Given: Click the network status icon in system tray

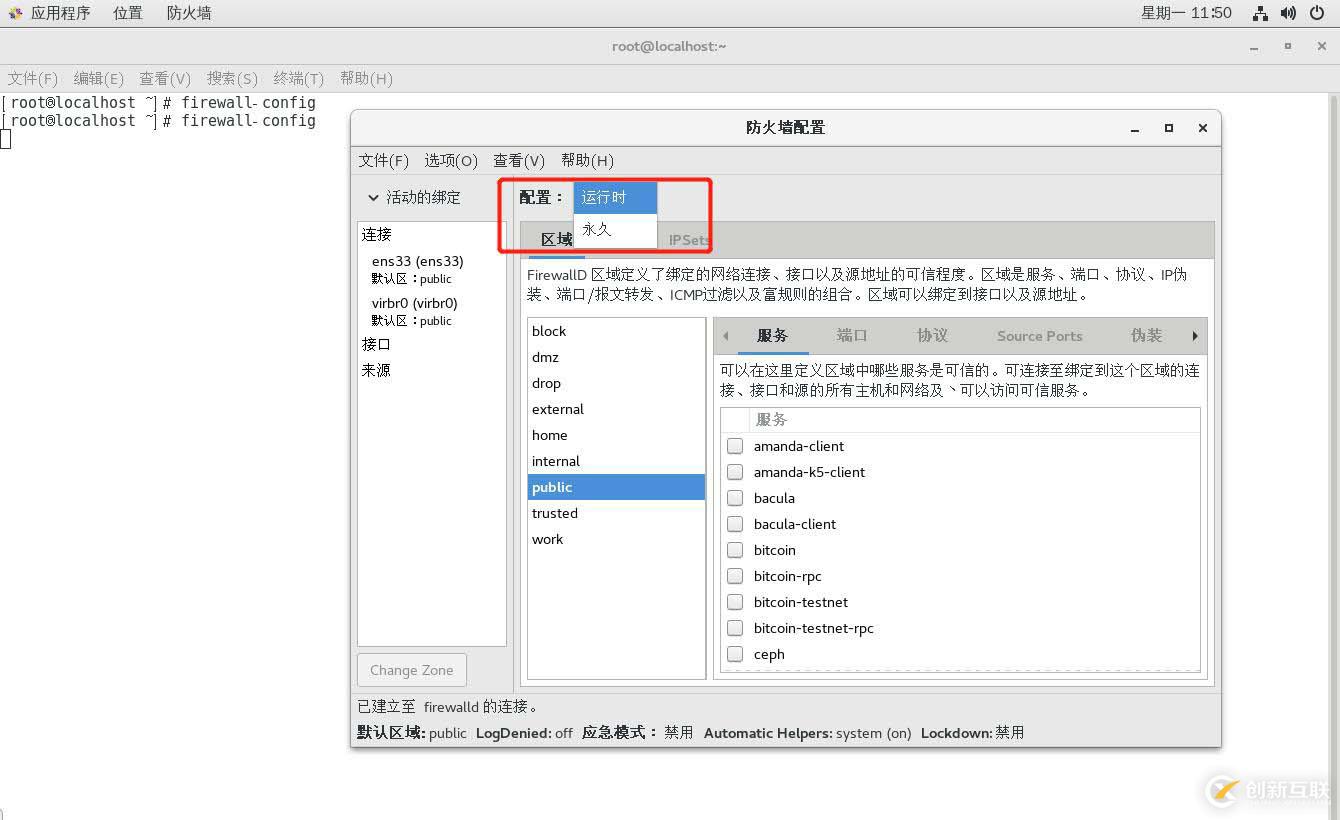Looking at the screenshot, I should coord(1260,13).
